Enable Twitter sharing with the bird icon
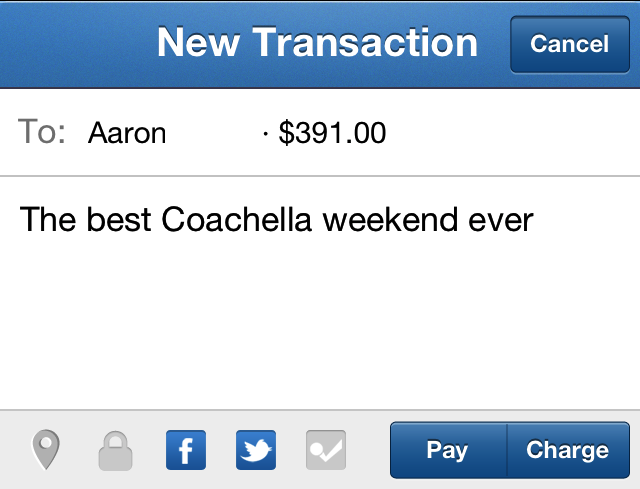This screenshot has height=489, width=640. coord(256,450)
